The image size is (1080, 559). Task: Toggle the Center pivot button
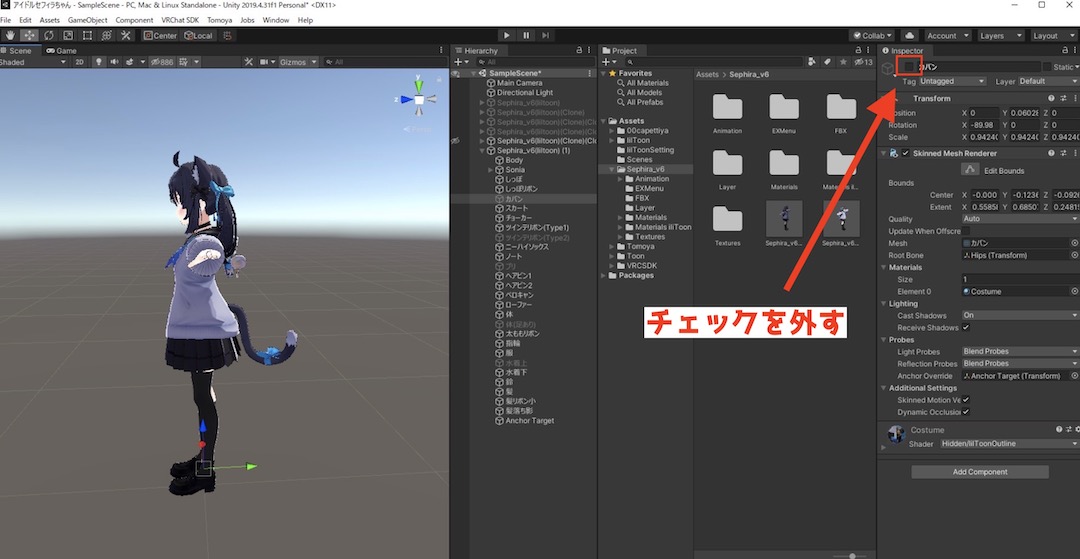pyautogui.click(x=160, y=35)
